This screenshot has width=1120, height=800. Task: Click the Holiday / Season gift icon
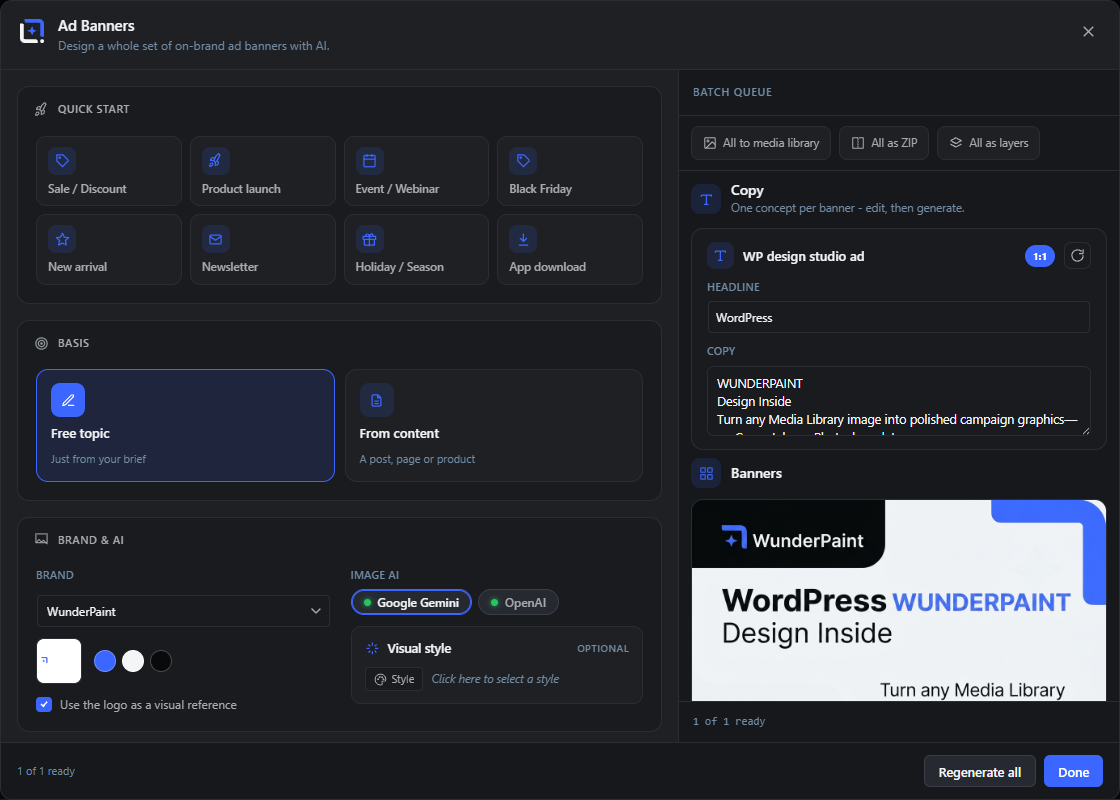pos(369,239)
